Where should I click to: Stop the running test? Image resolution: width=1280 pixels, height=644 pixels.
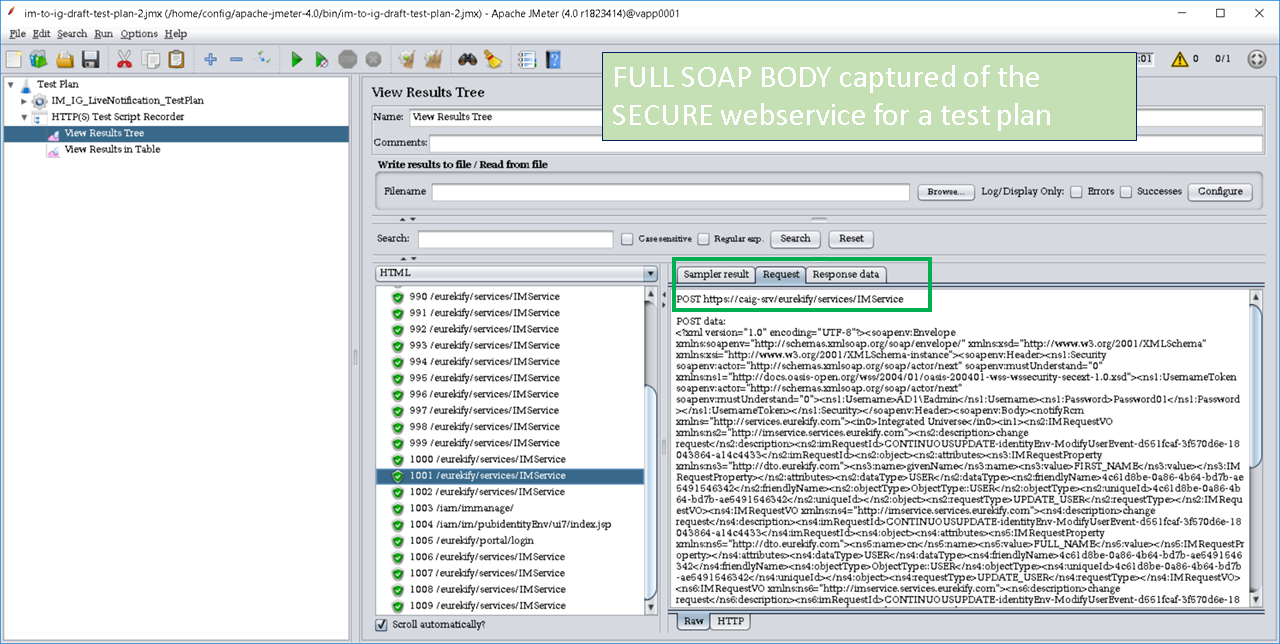coord(348,60)
